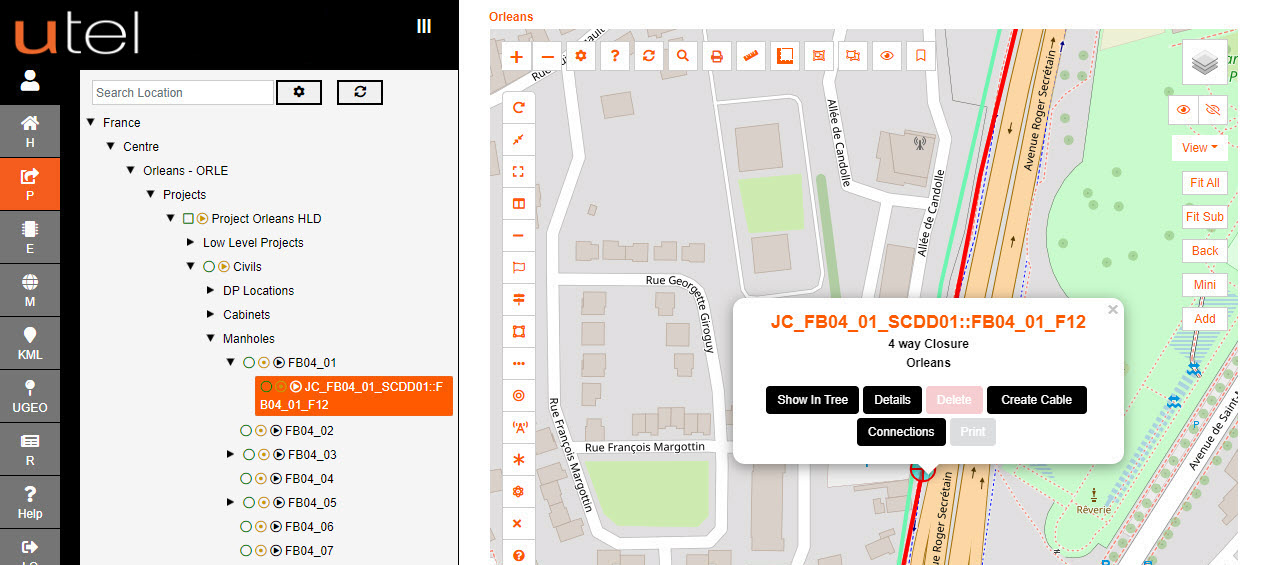Open the layers stack panel

1205,62
